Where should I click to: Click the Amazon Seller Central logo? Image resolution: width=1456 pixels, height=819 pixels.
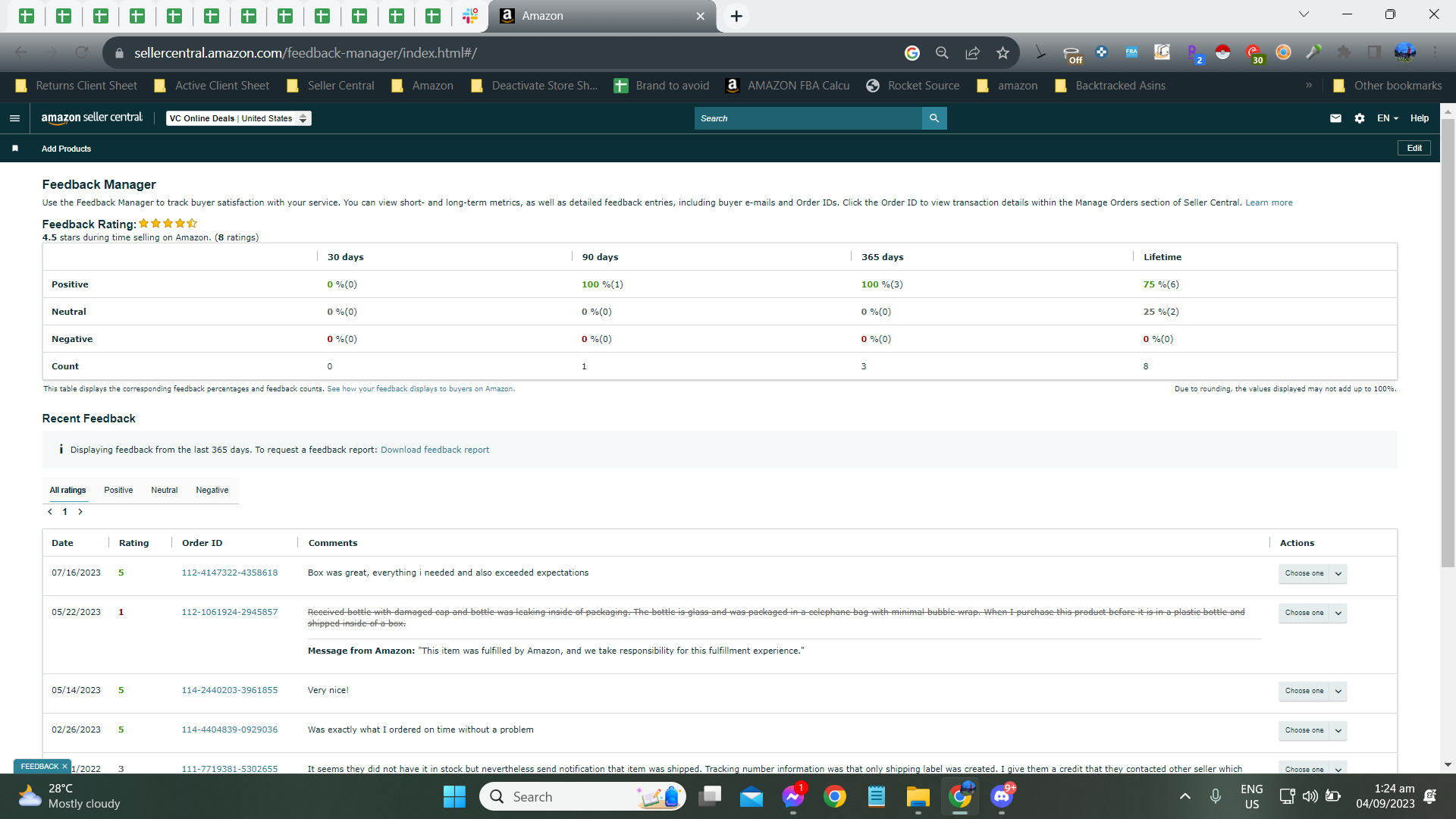(92, 118)
